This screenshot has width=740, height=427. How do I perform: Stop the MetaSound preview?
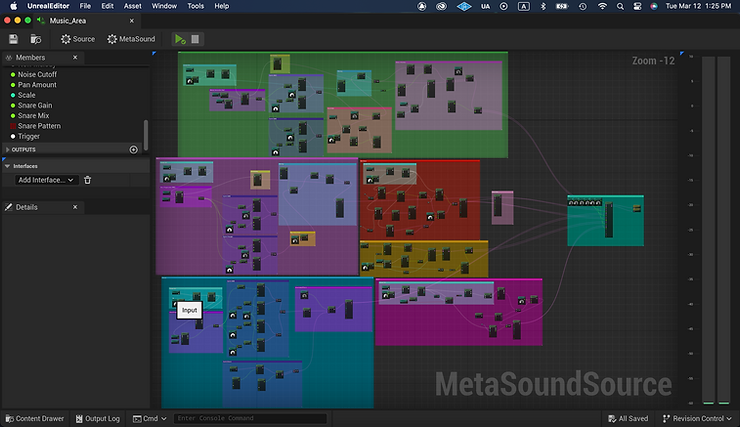(x=195, y=39)
